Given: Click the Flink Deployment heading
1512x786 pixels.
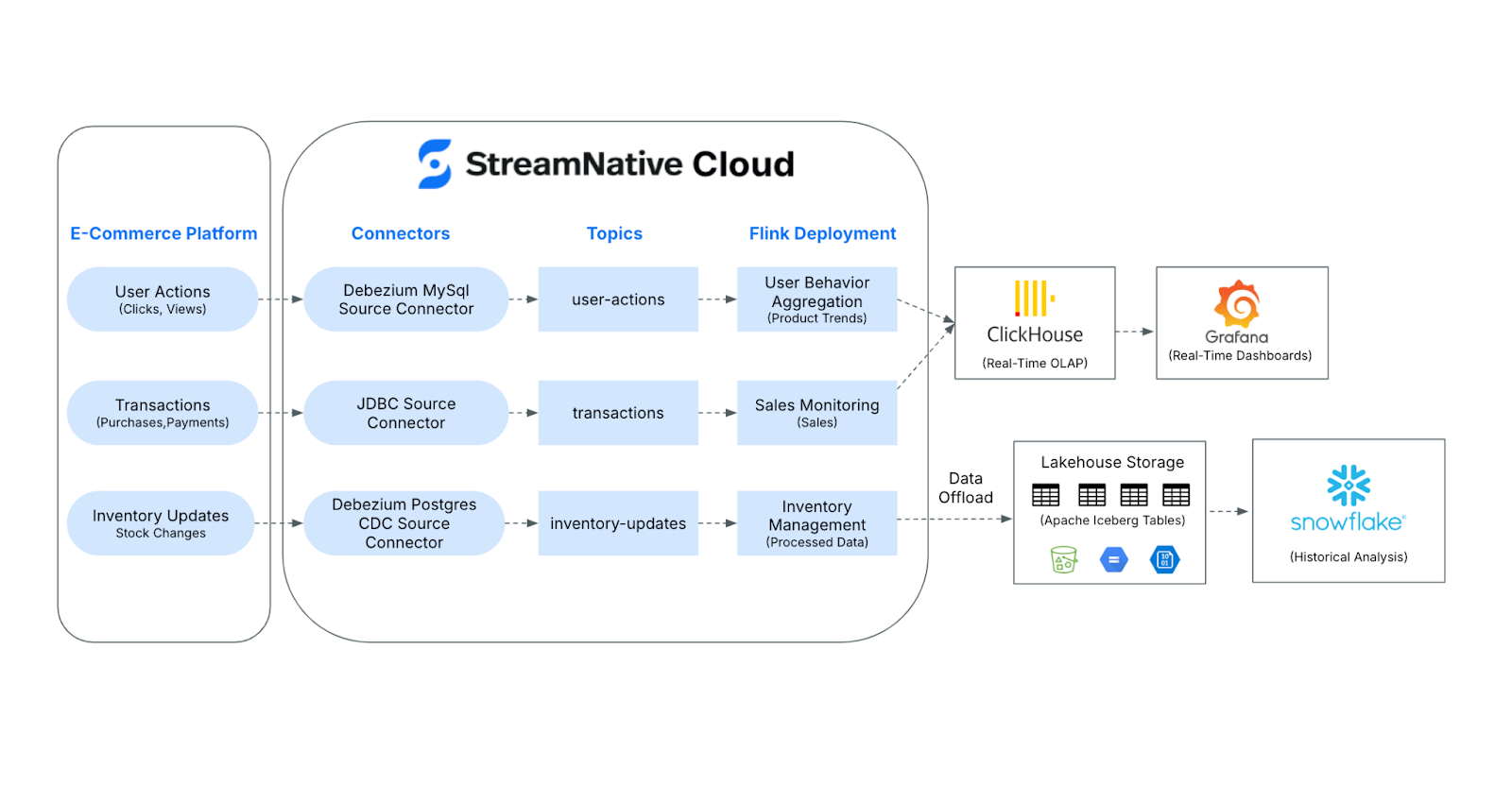Looking at the screenshot, I should [822, 233].
